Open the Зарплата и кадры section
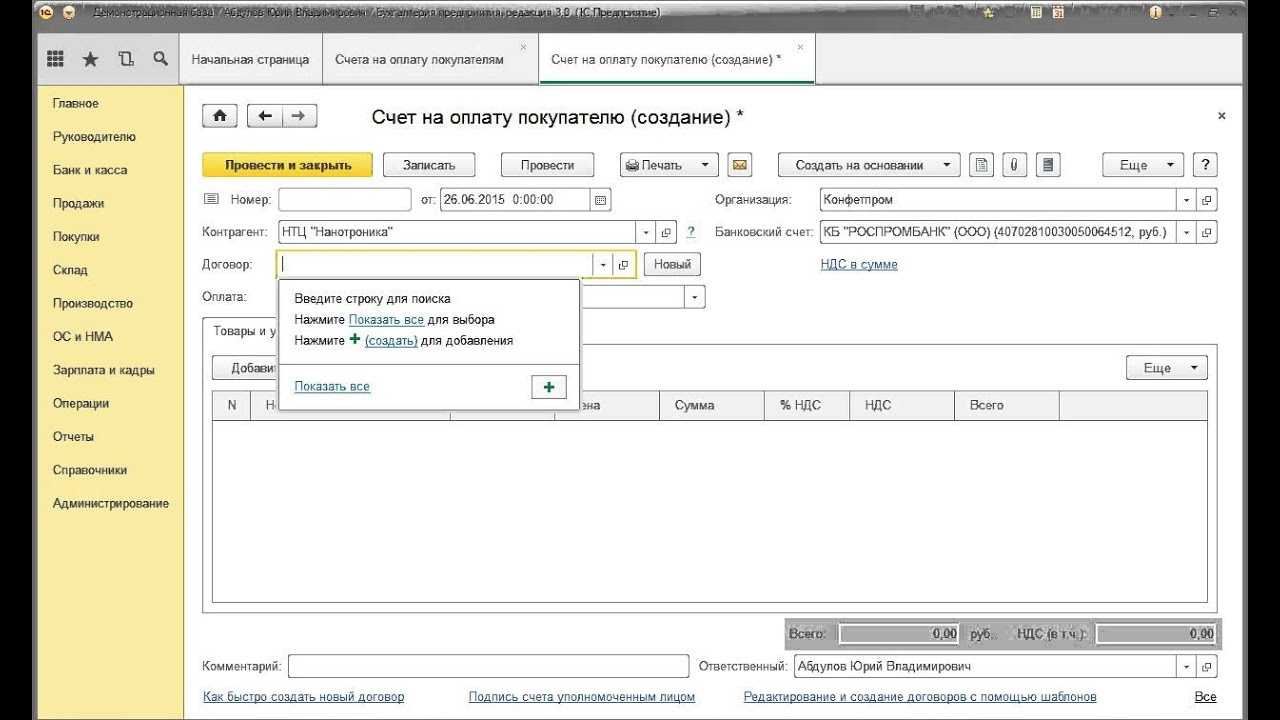The height and width of the screenshot is (720, 1280). pos(104,370)
